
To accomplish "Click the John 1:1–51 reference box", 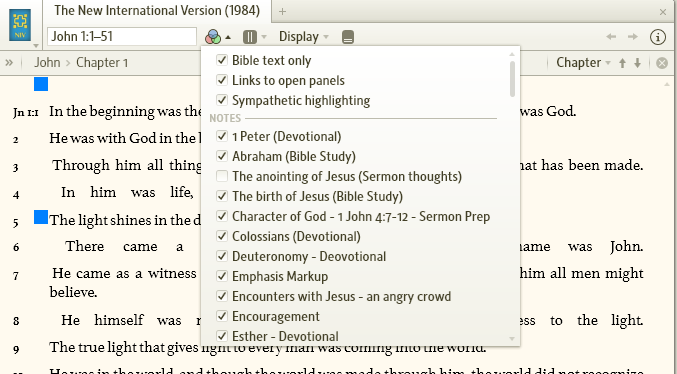I will click(x=122, y=37).
